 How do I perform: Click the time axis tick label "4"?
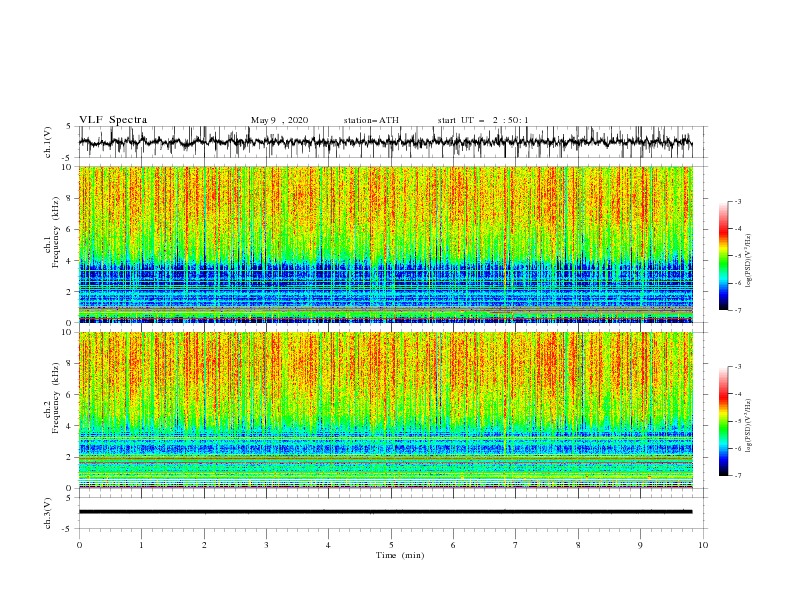[x=328, y=545]
